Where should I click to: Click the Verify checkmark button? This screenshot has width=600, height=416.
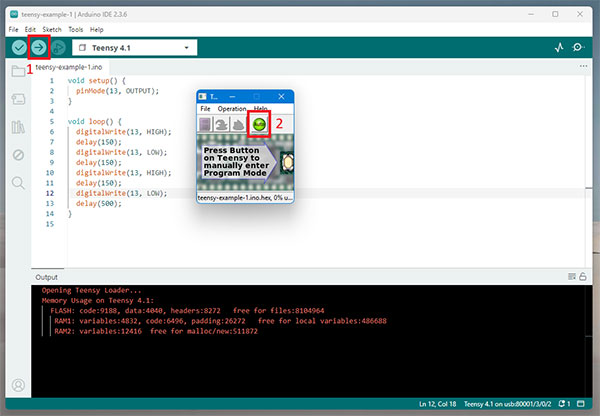(19, 47)
